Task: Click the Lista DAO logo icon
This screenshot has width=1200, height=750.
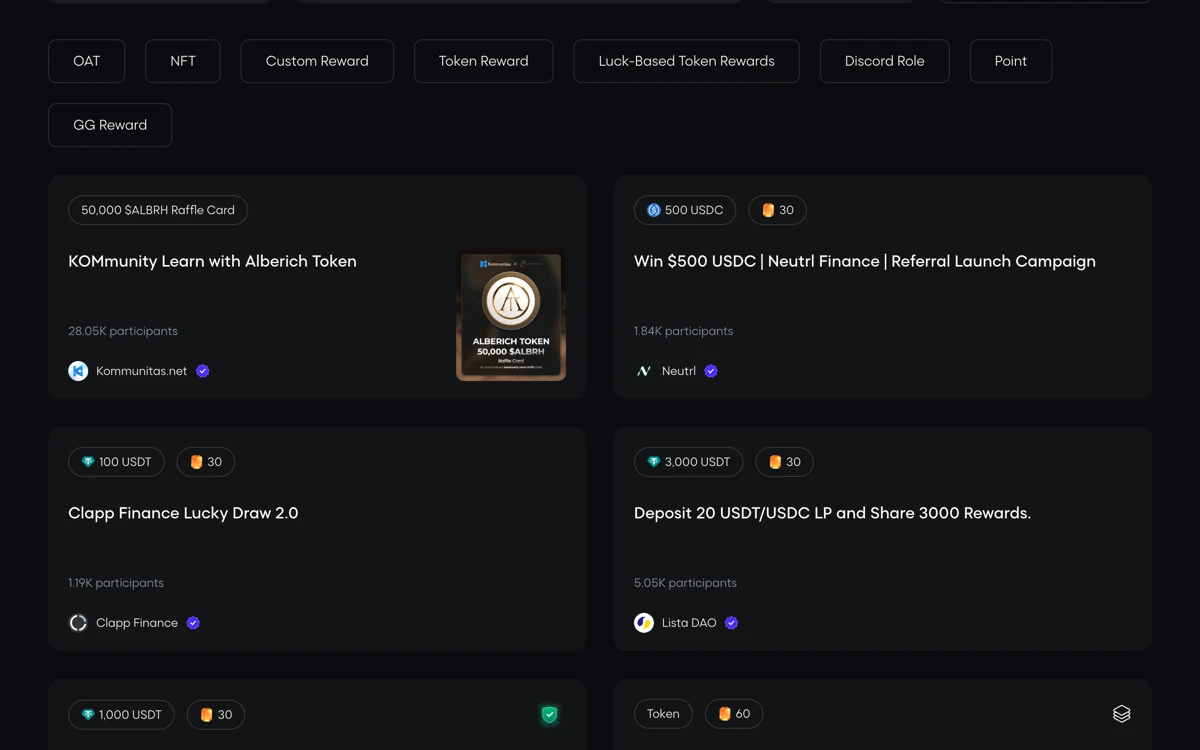Action: click(x=644, y=623)
